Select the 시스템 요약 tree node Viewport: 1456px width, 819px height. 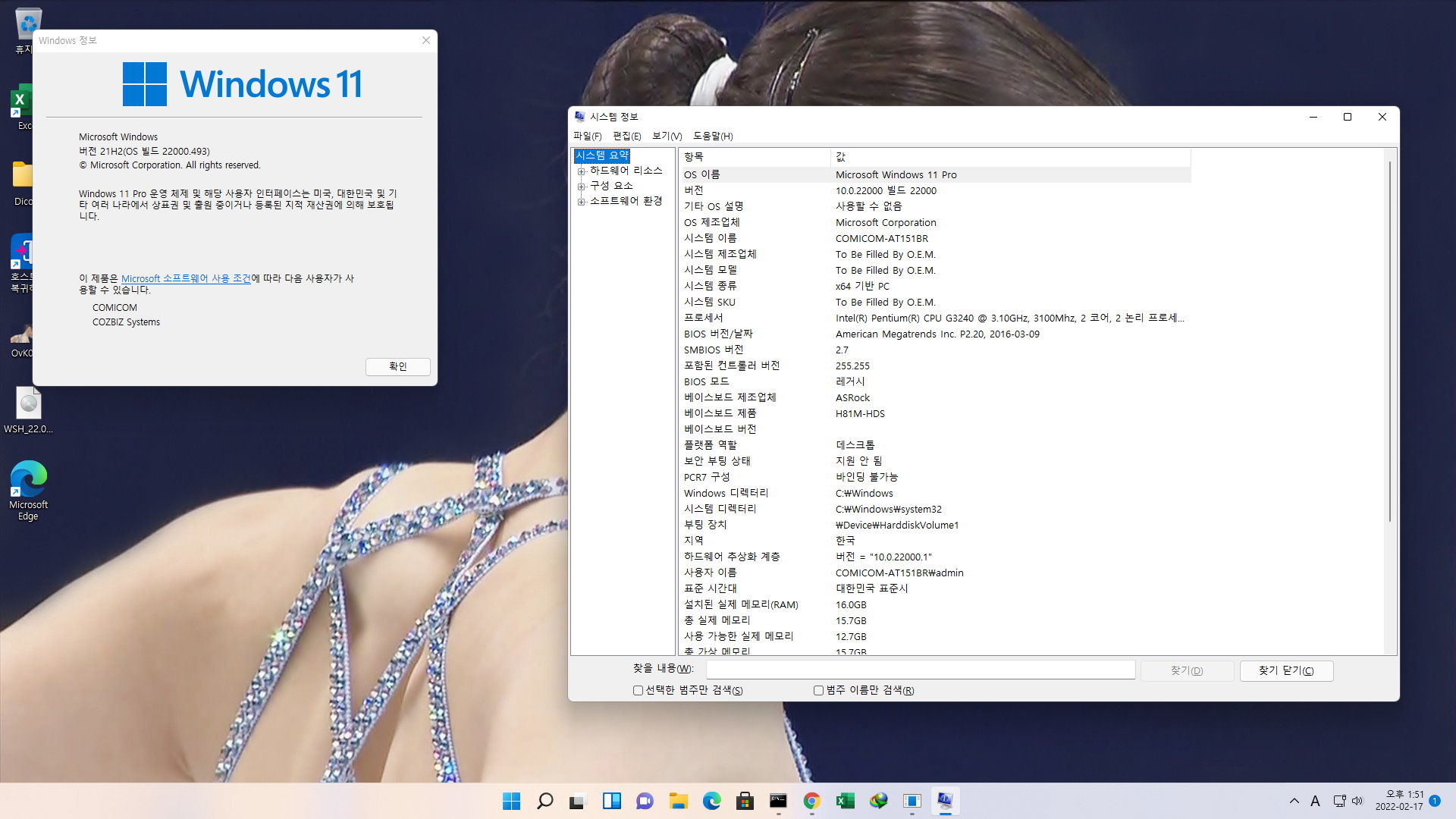(x=601, y=155)
